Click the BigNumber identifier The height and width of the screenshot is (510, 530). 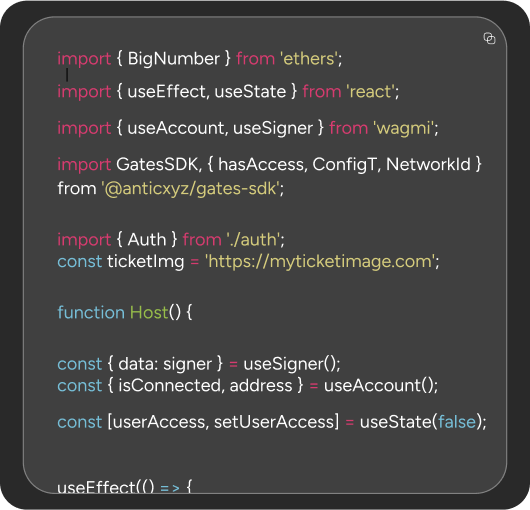(174, 59)
